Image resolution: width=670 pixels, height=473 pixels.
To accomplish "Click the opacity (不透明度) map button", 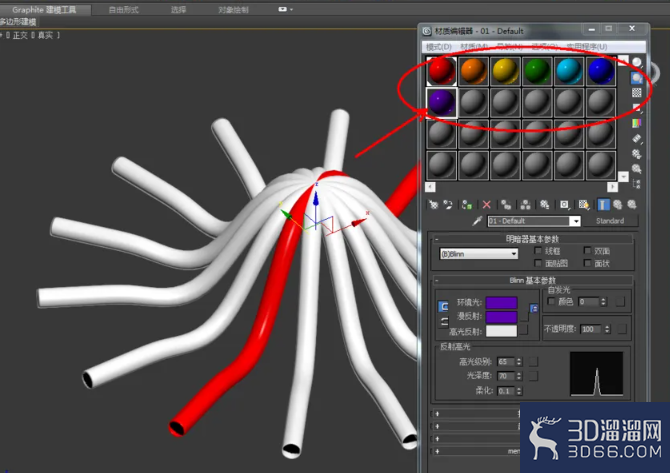I will pyautogui.click(x=622, y=329).
